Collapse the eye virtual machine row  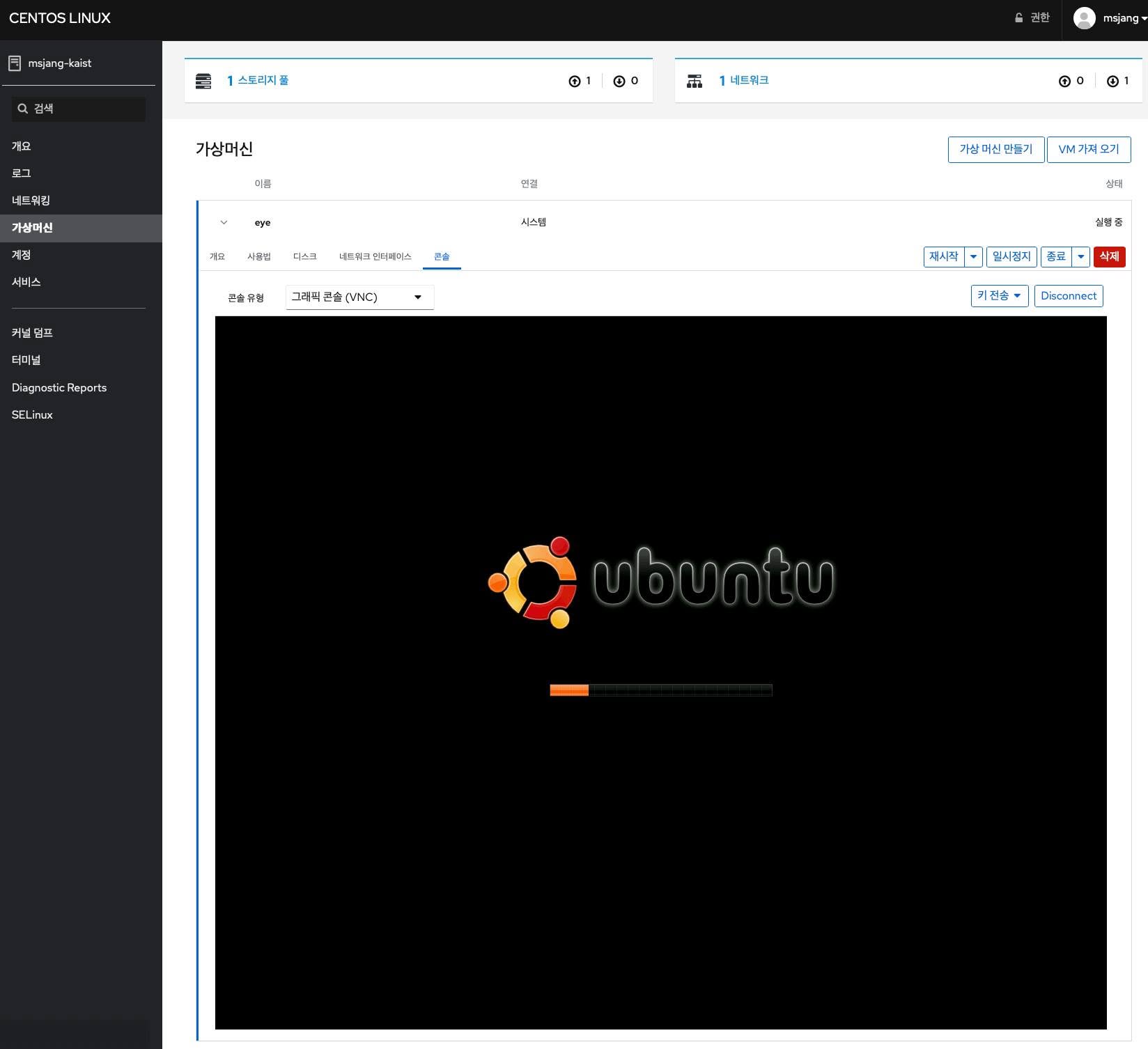click(x=224, y=222)
